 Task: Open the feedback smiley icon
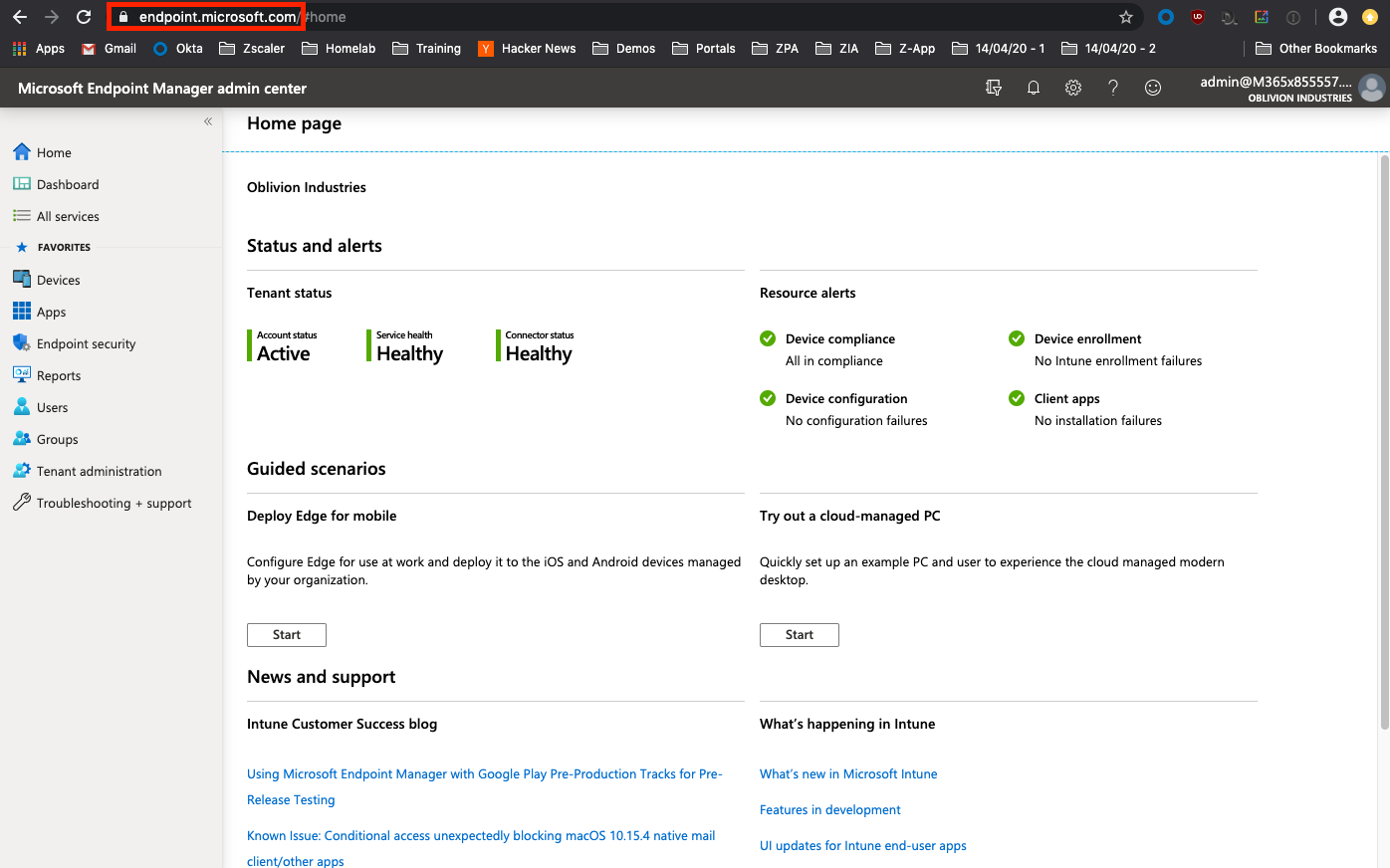pos(1153,88)
